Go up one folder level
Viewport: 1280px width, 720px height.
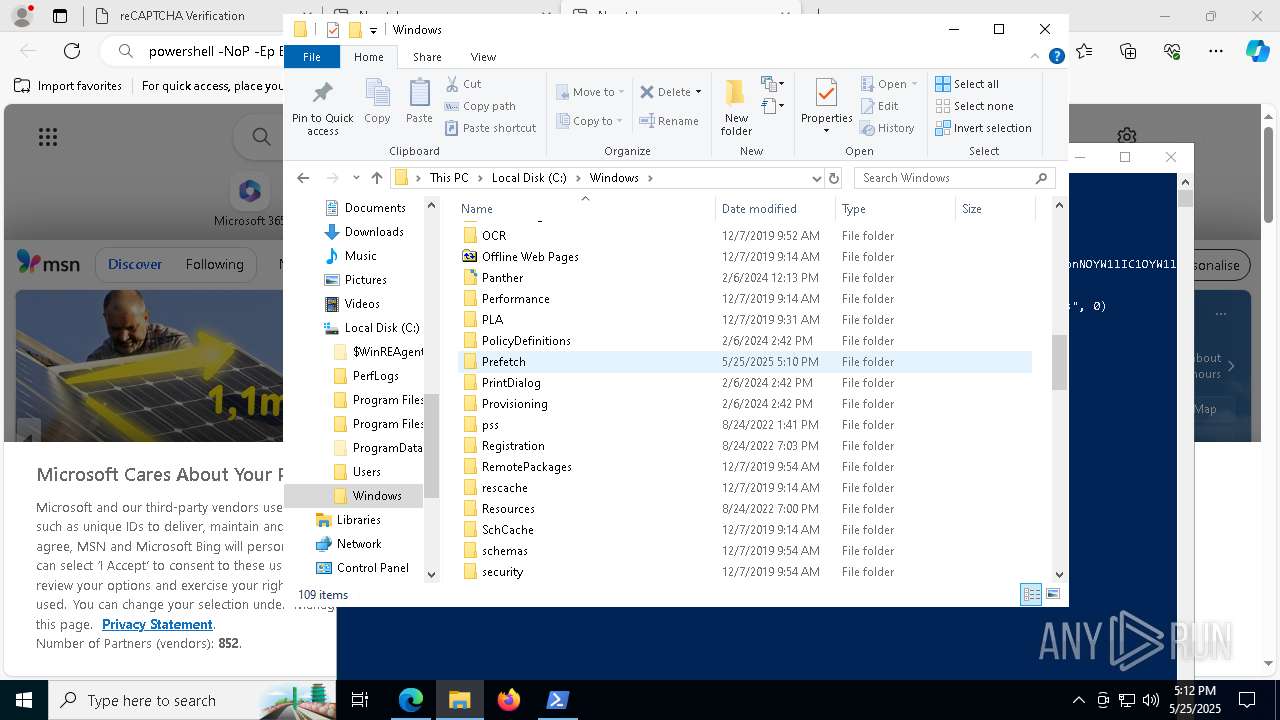click(376, 178)
